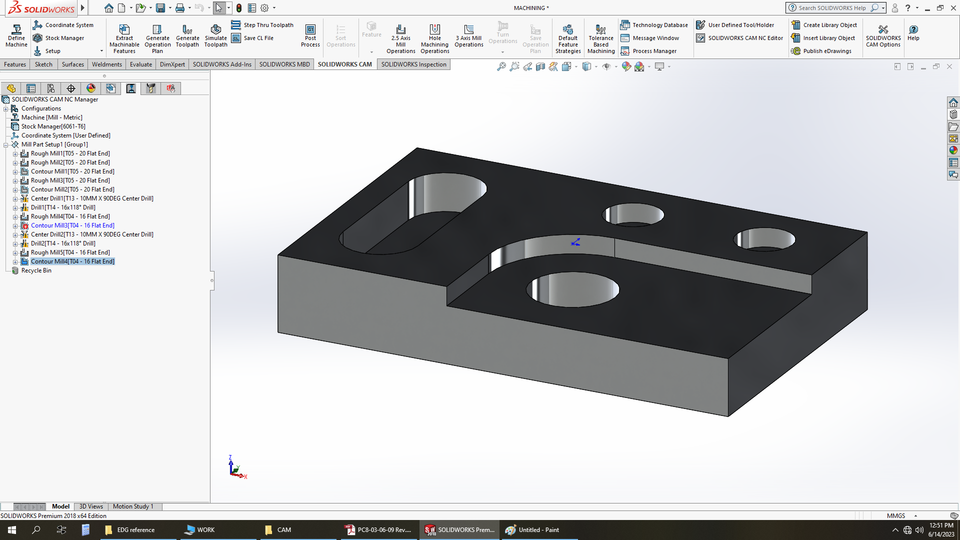Click Publish eDrawings
Screen dimensions: 960x540
click(x=821, y=51)
